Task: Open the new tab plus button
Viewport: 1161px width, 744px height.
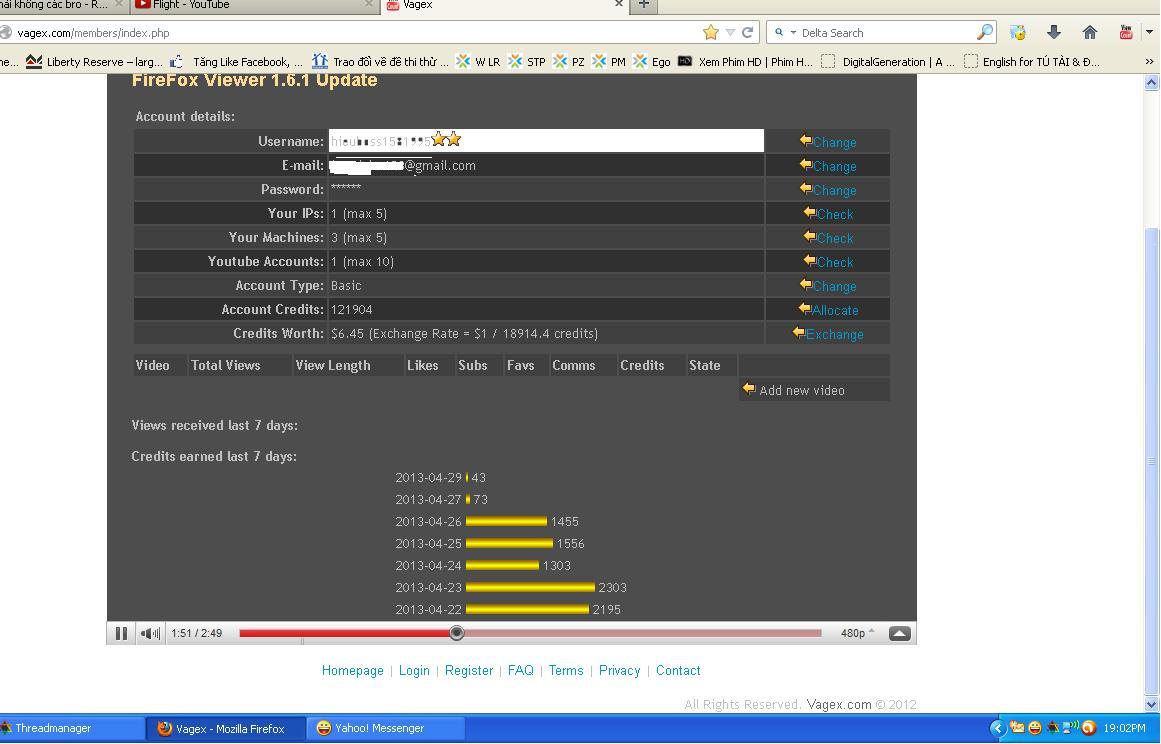Action: point(643,4)
